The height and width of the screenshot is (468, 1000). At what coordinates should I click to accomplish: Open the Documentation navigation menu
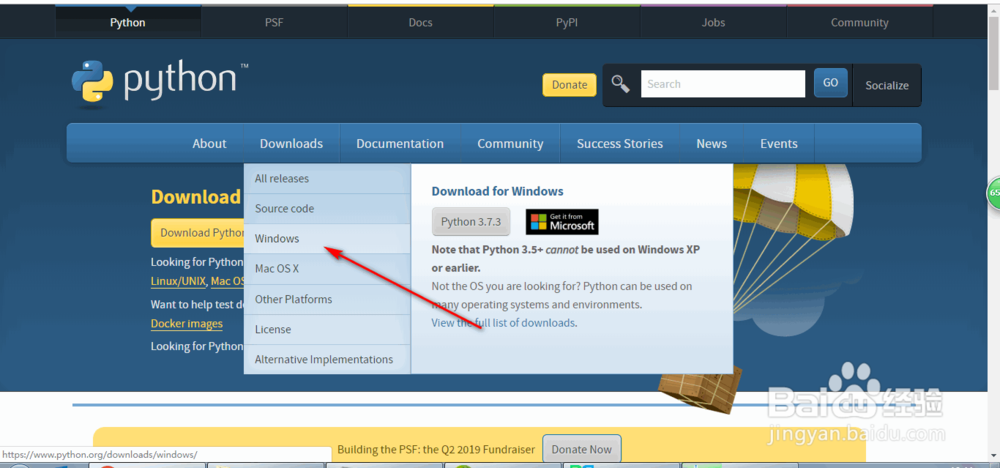[400, 143]
